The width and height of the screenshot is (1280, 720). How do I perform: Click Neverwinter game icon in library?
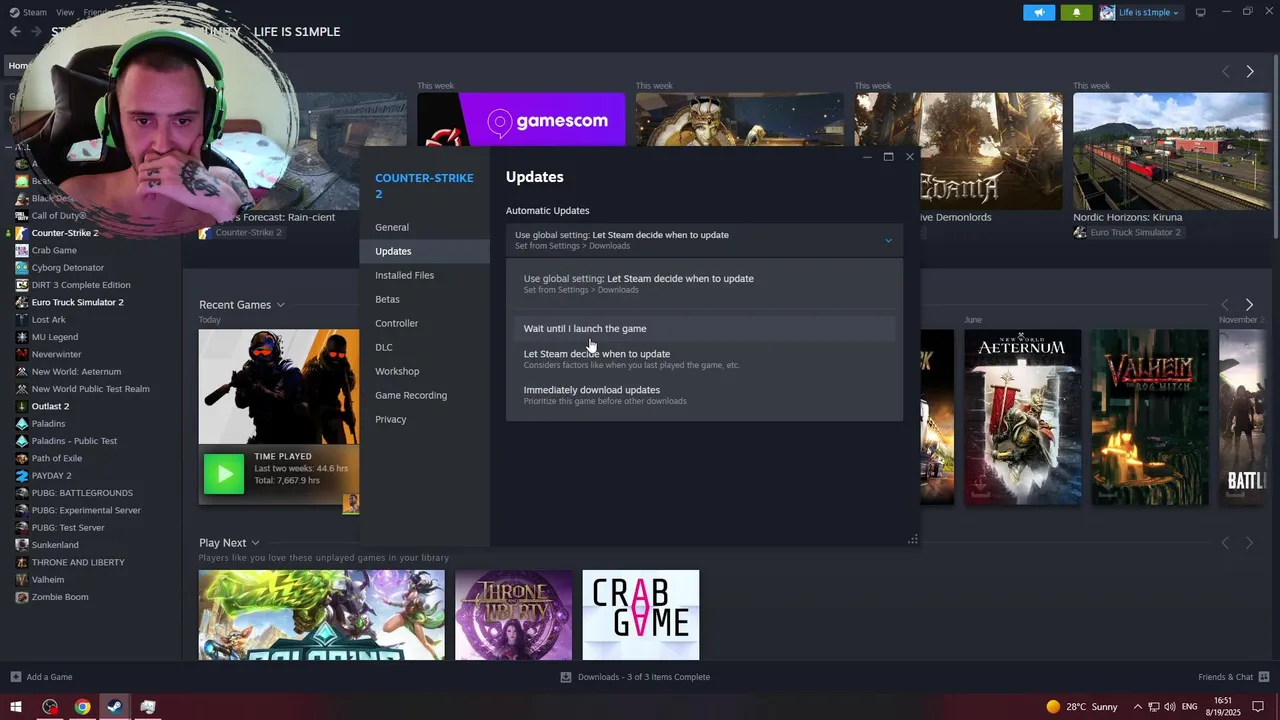(22, 354)
